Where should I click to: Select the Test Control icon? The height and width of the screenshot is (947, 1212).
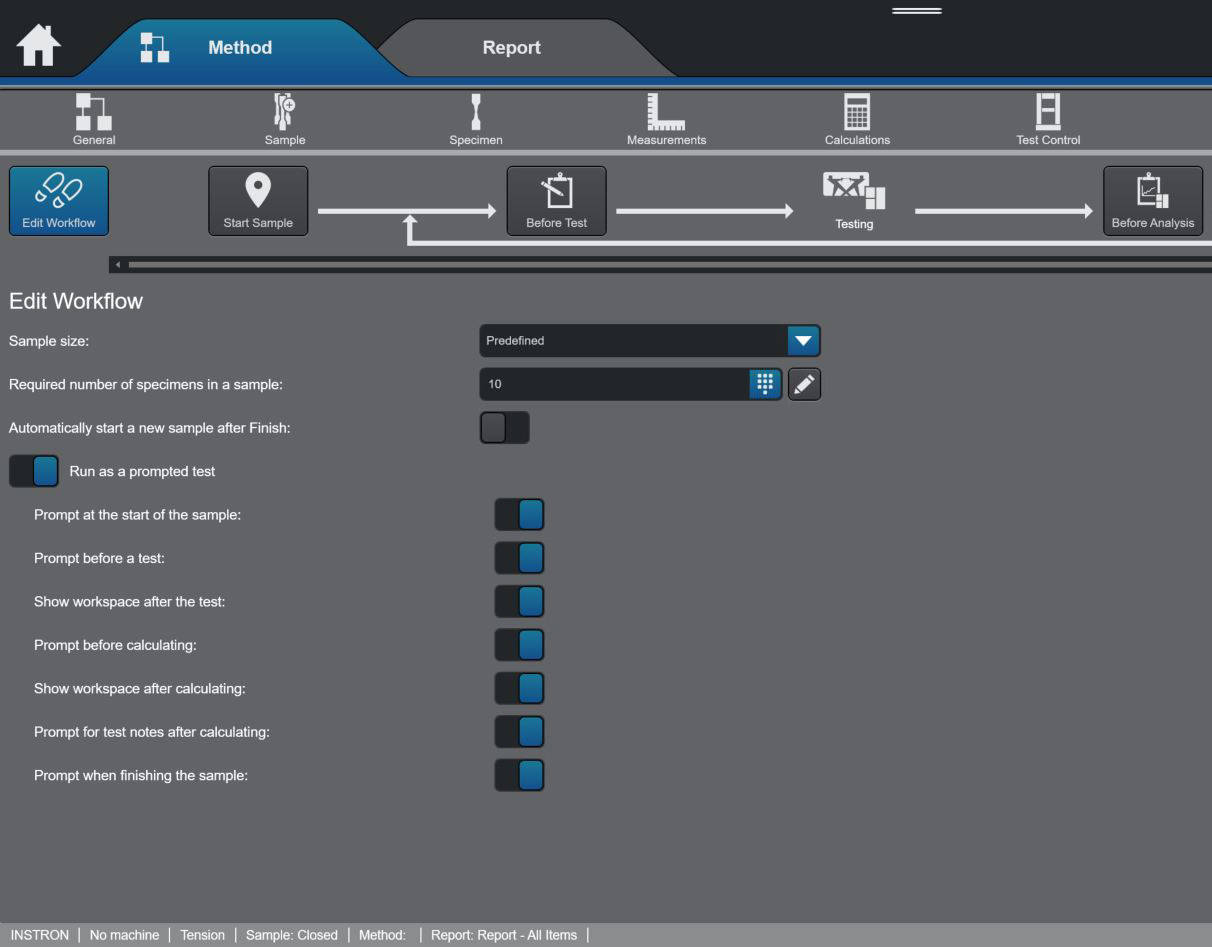pos(1047,117)
